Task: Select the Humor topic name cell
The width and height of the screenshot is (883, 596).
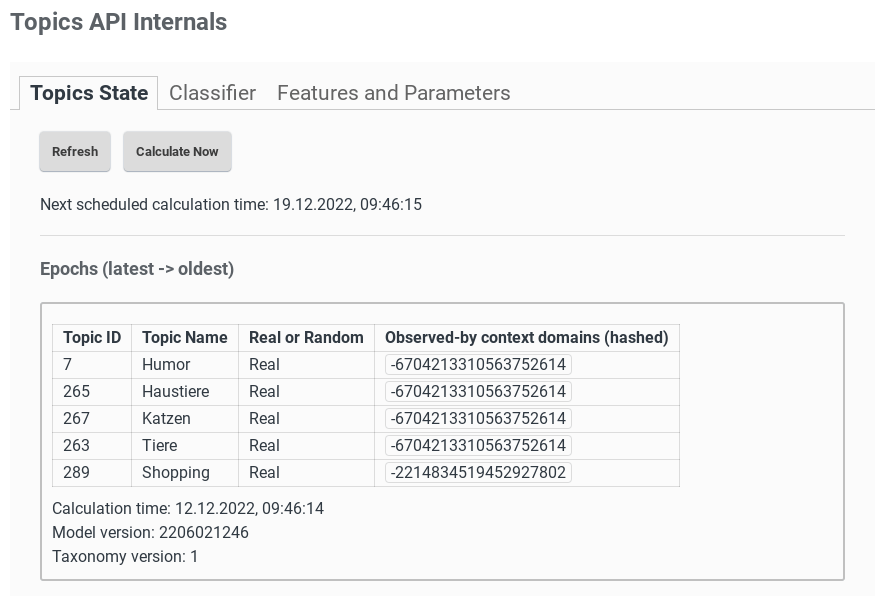Action: point(166,365)
